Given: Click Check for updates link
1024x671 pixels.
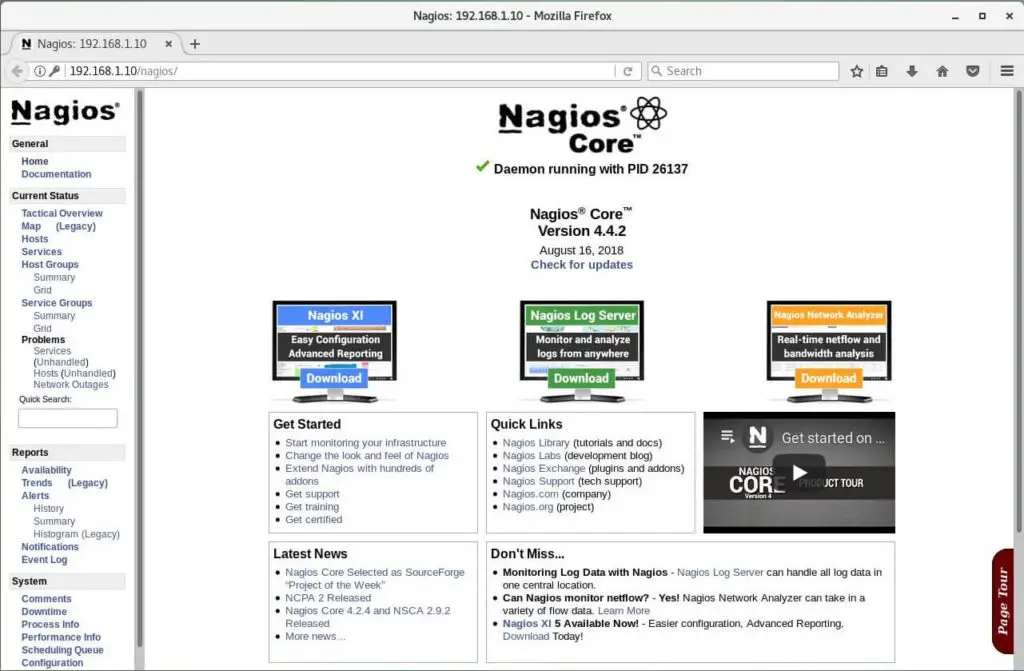Looking at the screenshot, I should [581, 265].
